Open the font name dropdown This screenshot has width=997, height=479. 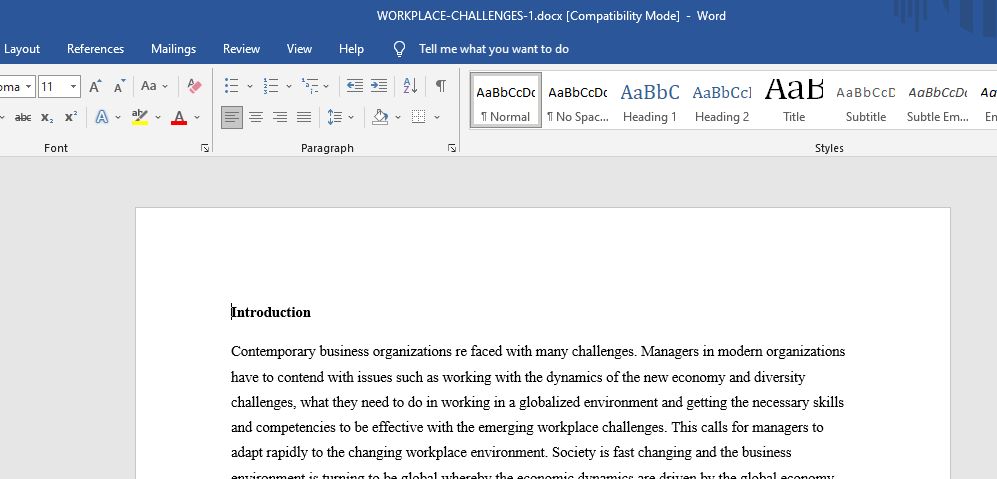pos(29,87)
